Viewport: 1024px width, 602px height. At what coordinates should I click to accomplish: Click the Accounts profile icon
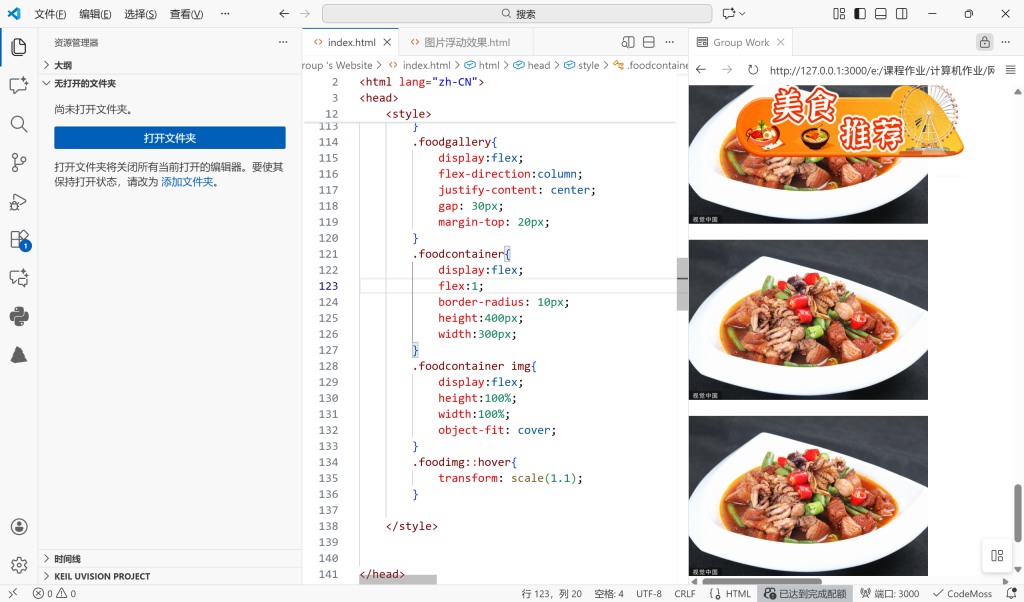pos(18,527)
